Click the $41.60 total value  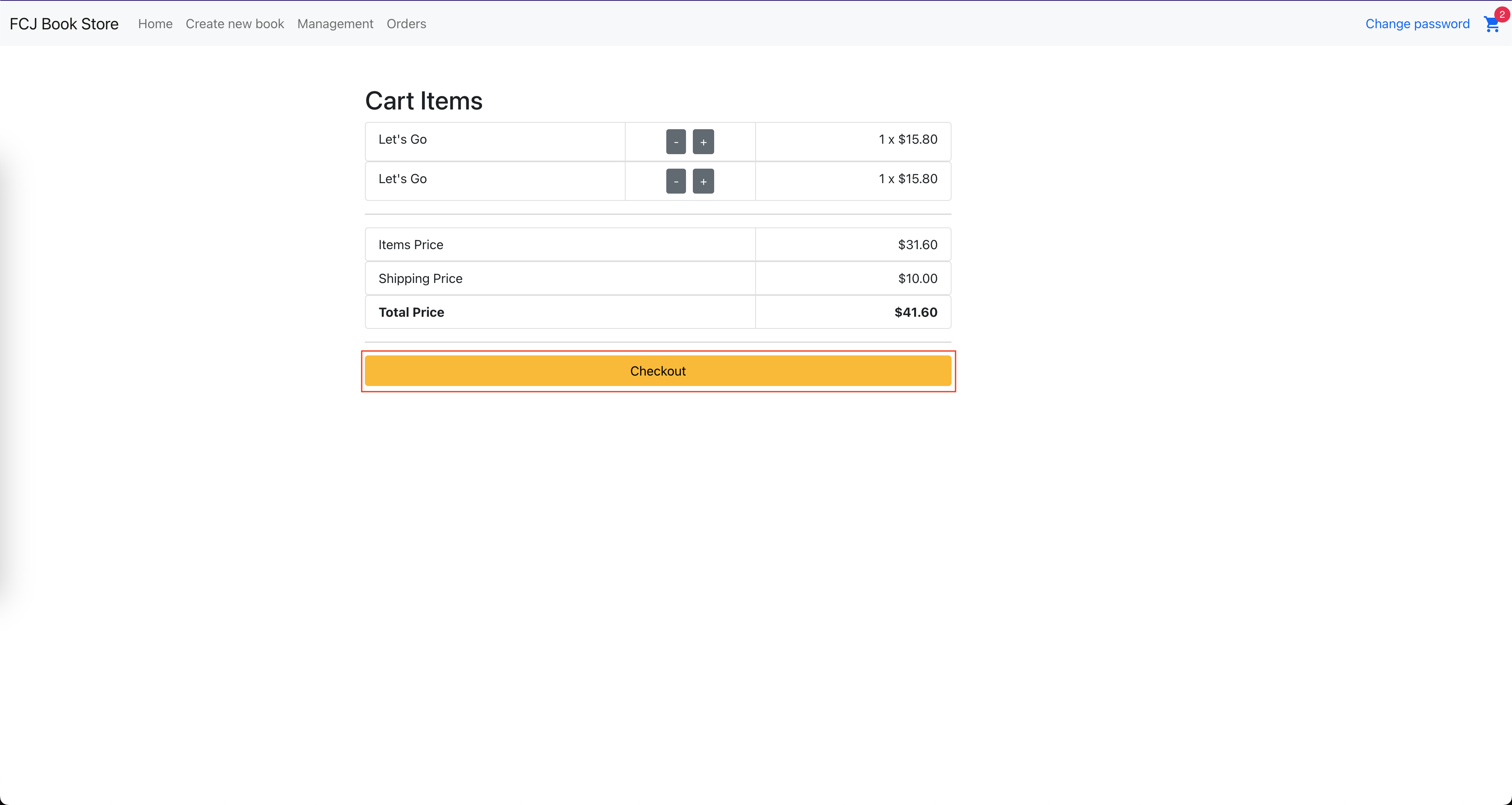[x=916, y=312]
